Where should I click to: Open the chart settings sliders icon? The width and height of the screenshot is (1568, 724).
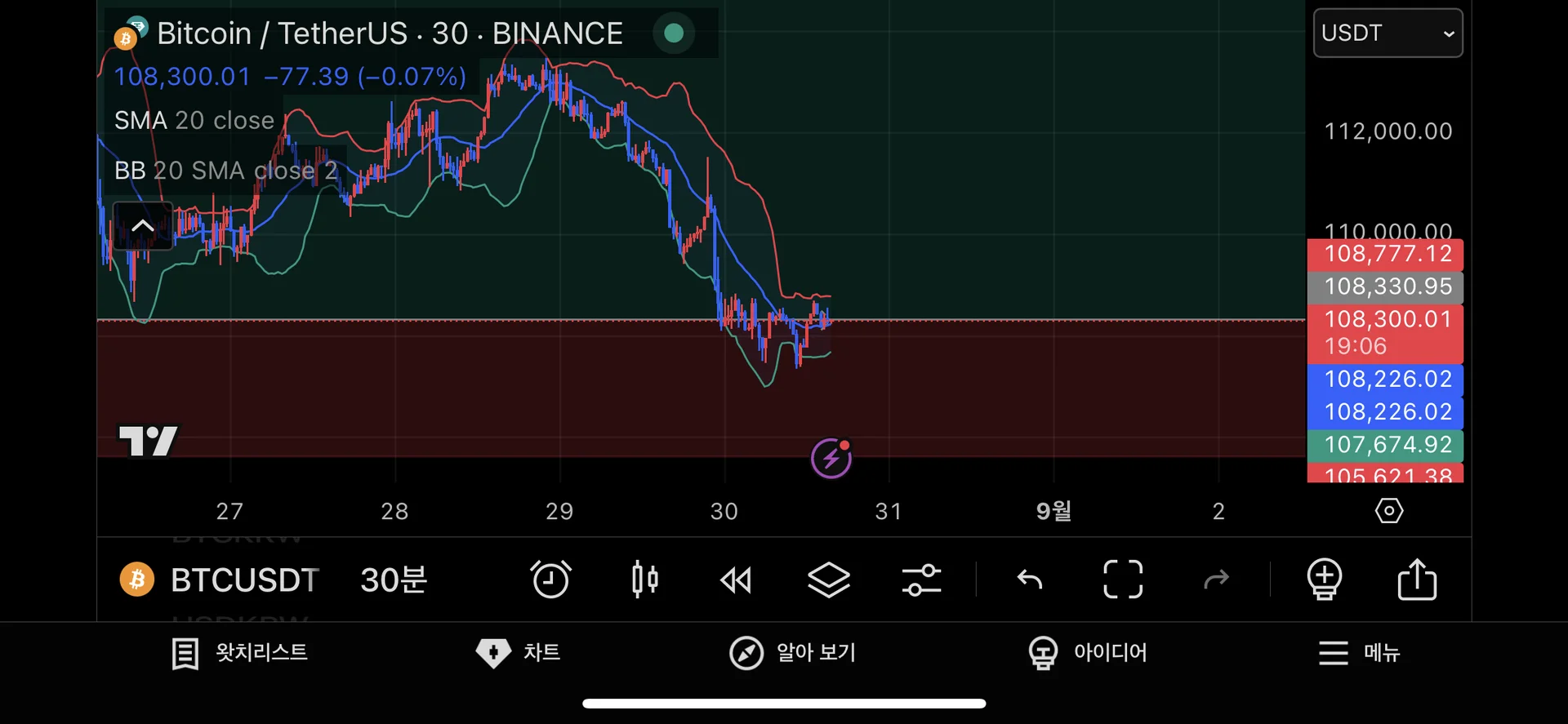921,580
